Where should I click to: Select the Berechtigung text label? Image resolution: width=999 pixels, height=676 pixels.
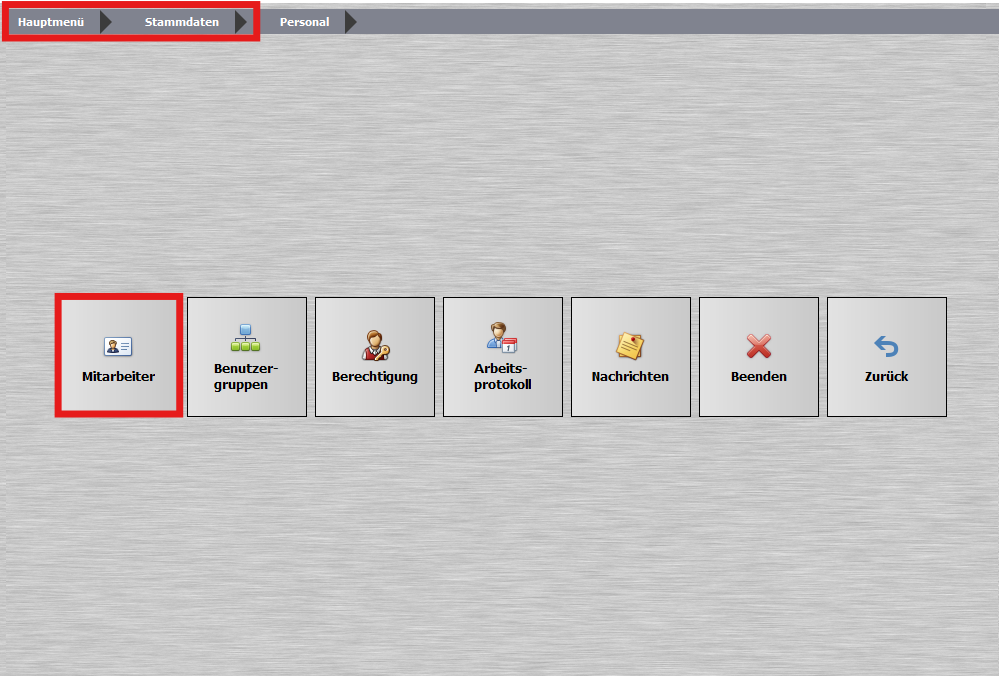(x=374, y=377)
